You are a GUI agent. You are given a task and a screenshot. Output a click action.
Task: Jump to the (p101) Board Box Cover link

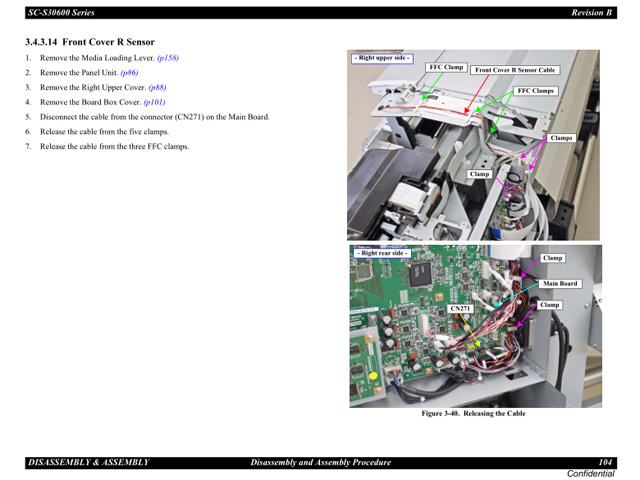(x=154, y=102)
